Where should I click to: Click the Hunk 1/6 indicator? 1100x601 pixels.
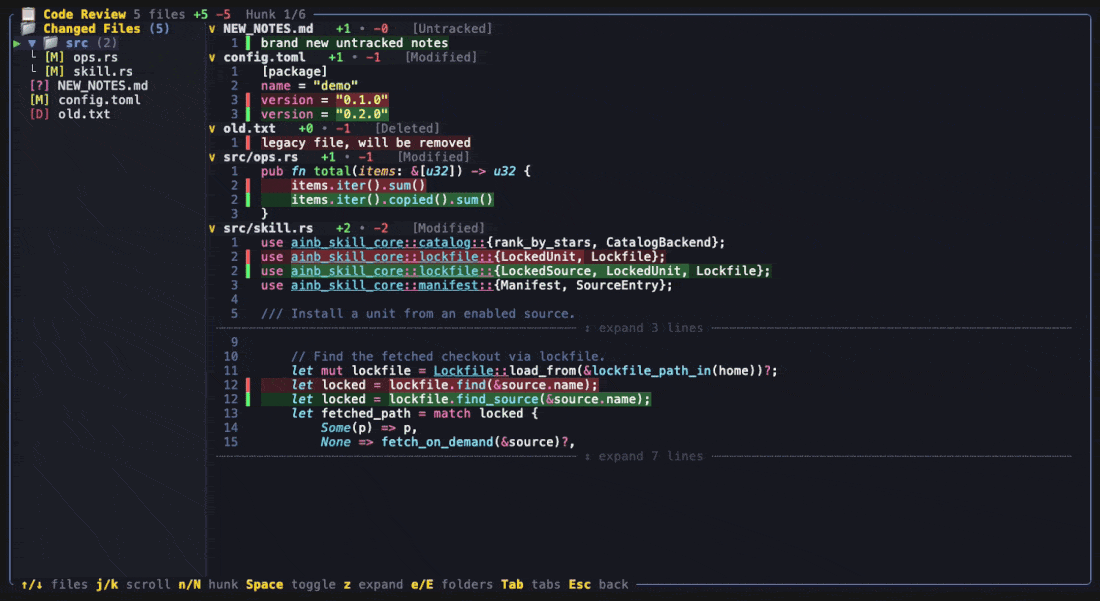tap(276, 14)
